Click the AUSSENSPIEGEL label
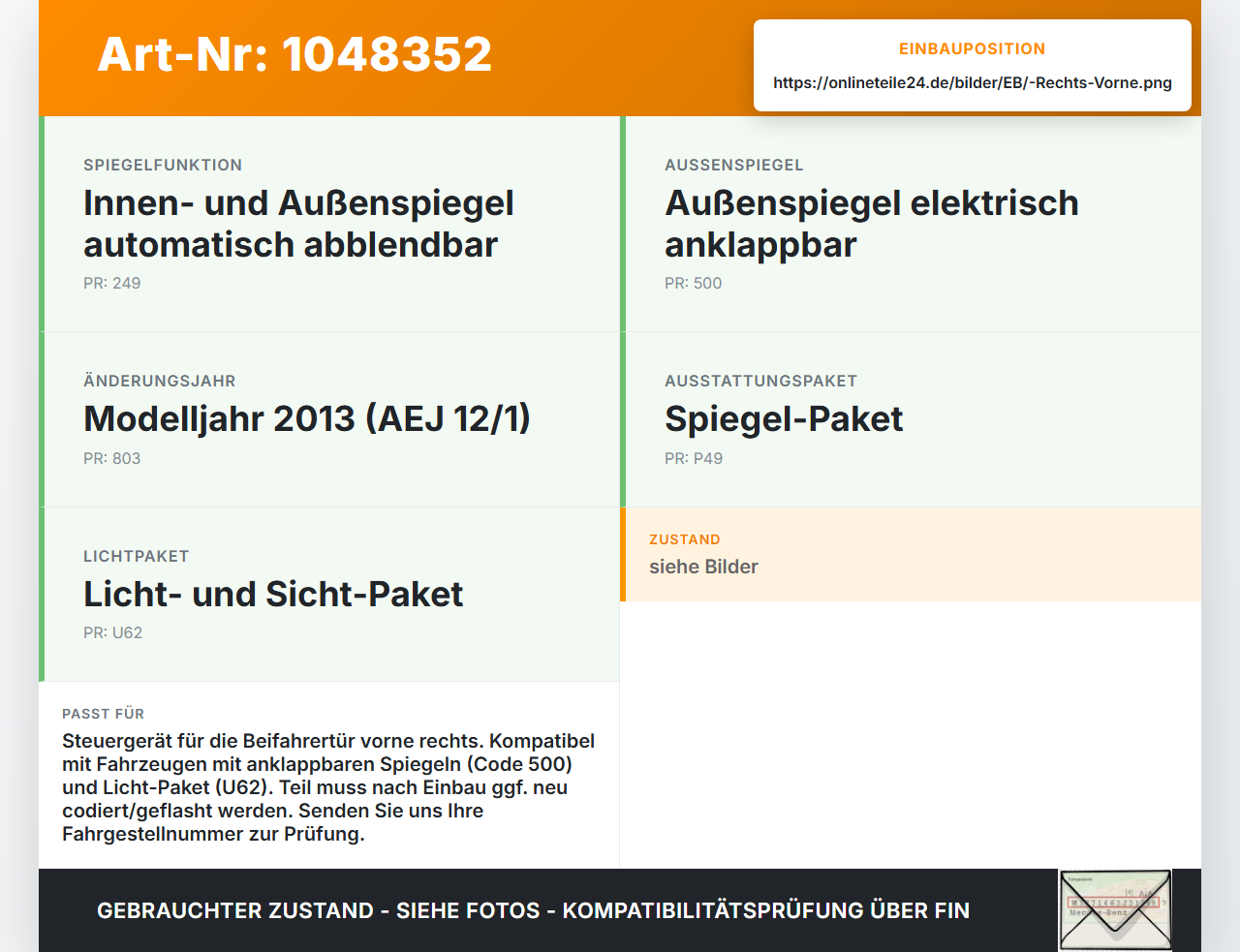 [x=734, y=165]
